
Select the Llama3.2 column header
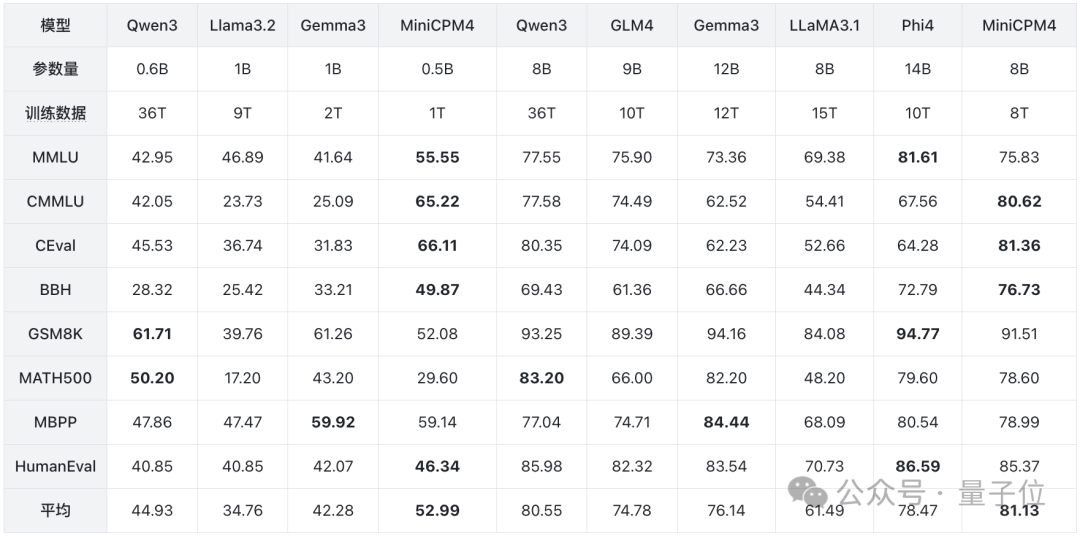point(242,25)
